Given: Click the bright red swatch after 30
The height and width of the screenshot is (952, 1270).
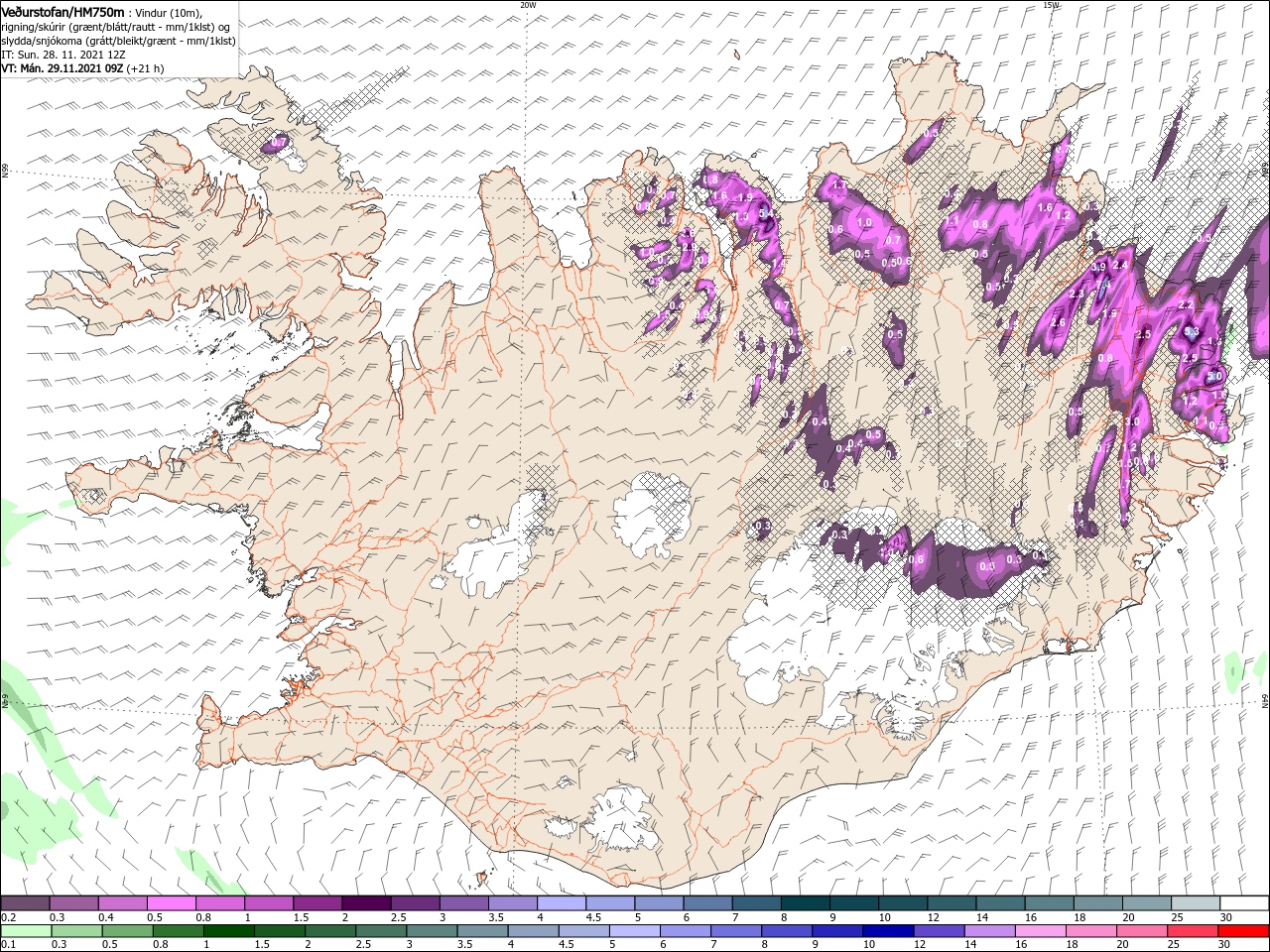Looking at the screenshot, I should (1242, 931).
